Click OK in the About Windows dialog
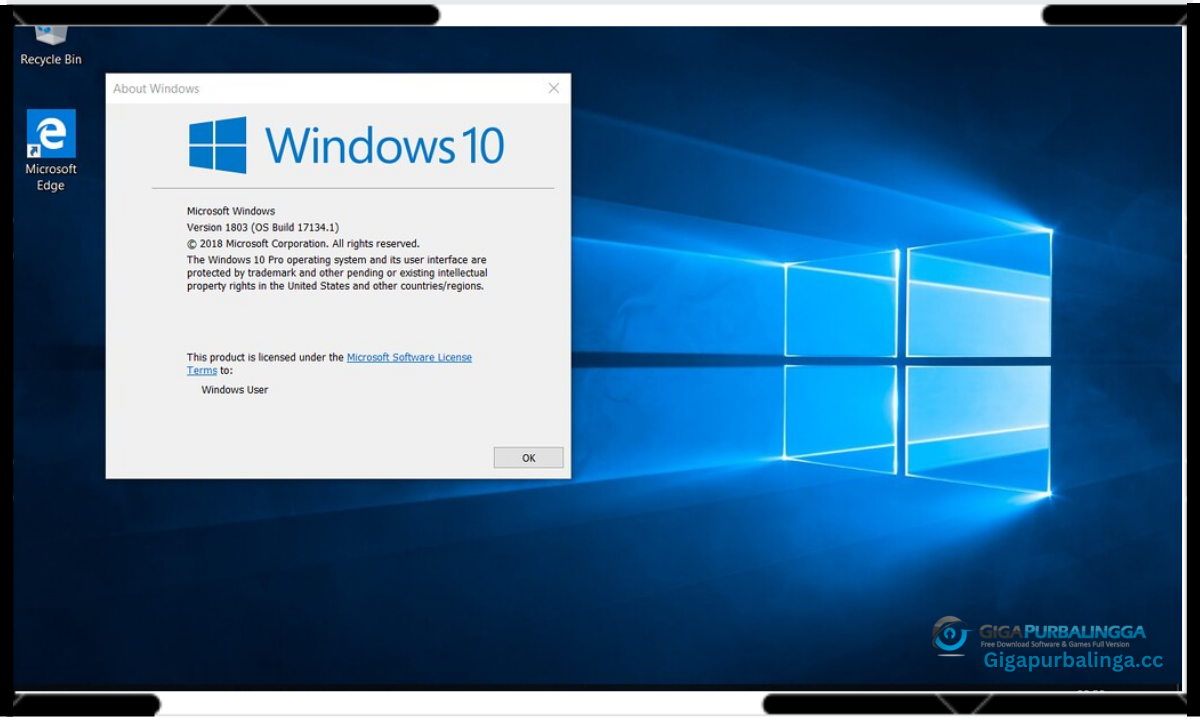 [x=528, y=457]
